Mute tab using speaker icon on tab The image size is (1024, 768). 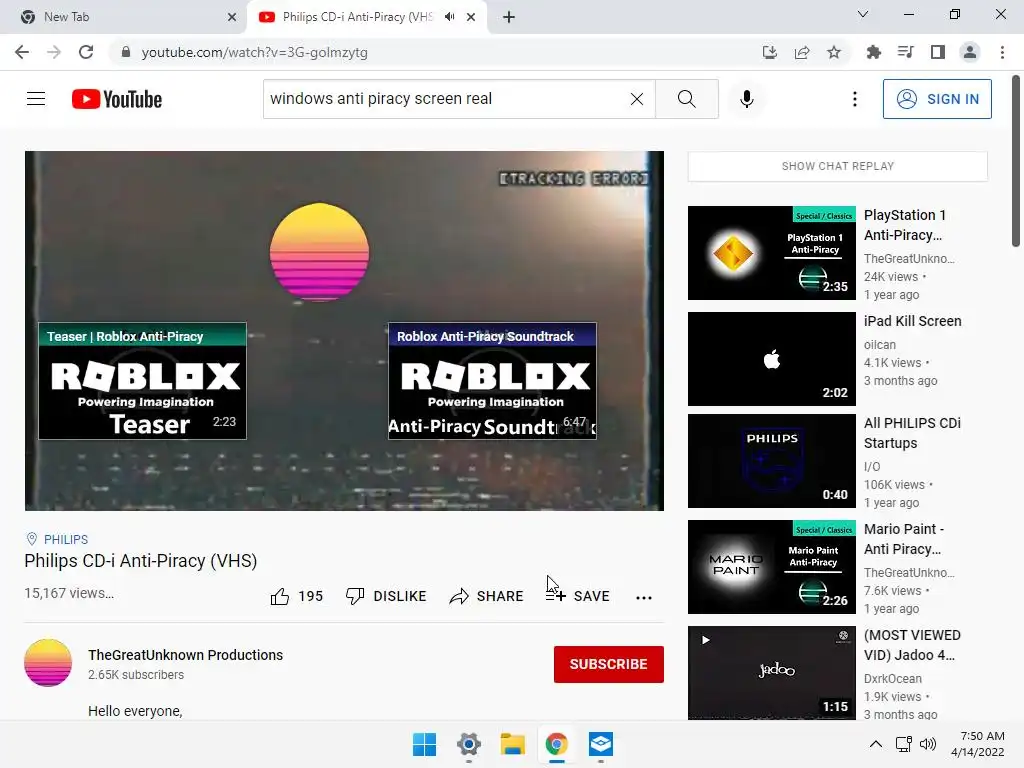(x=449, y=17)
